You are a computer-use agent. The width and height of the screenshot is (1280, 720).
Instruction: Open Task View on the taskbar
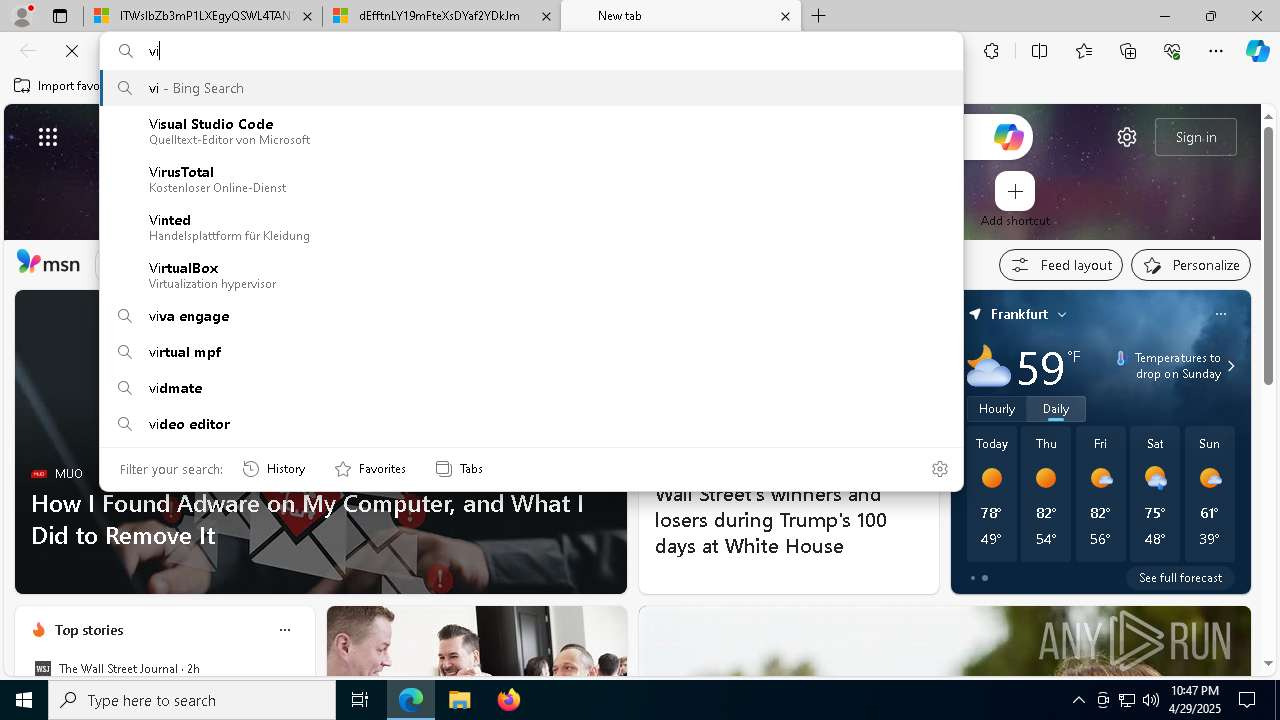(360, 700)
